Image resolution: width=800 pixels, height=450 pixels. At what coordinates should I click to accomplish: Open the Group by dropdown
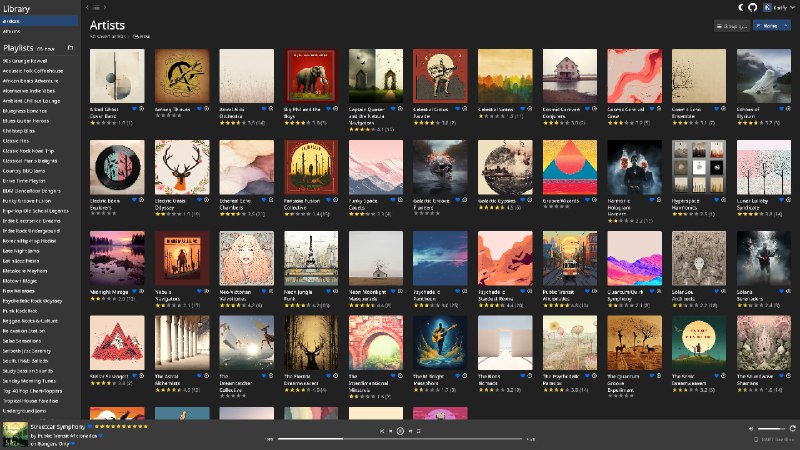click(x=734, y=26)
